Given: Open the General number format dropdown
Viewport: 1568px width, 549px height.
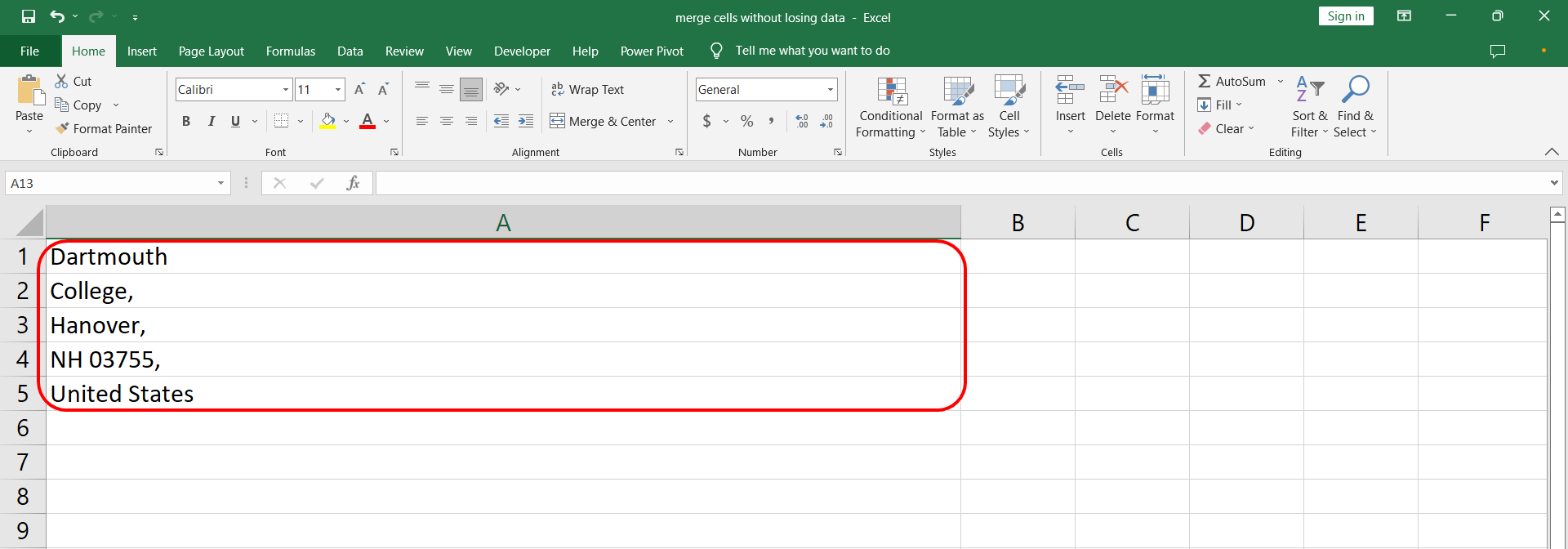Looking at the screenshot, I should click(x=831, y=90).
